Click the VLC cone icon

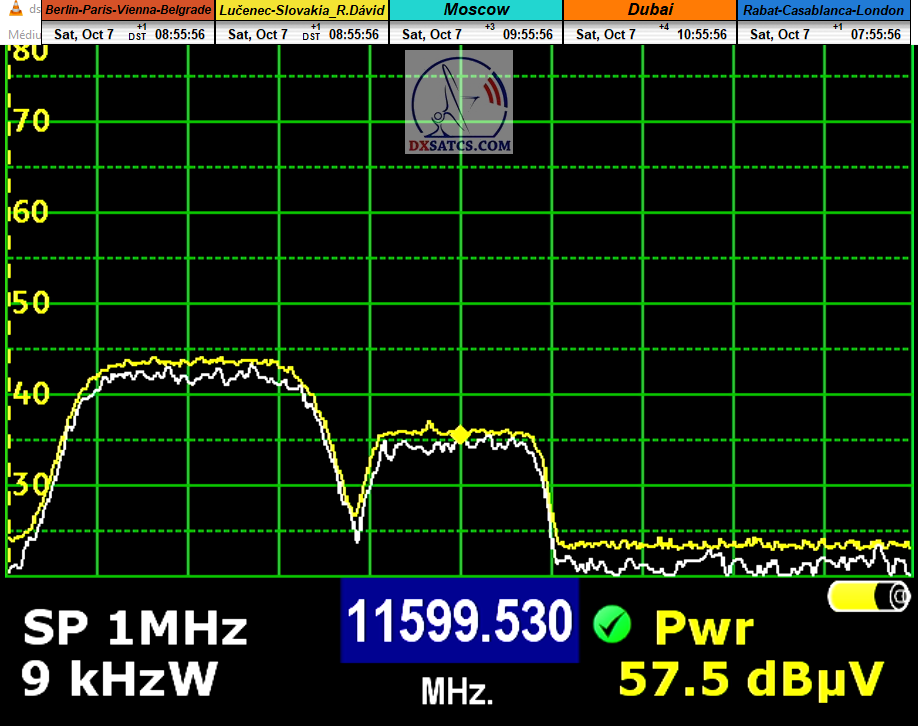coord(15,10)
